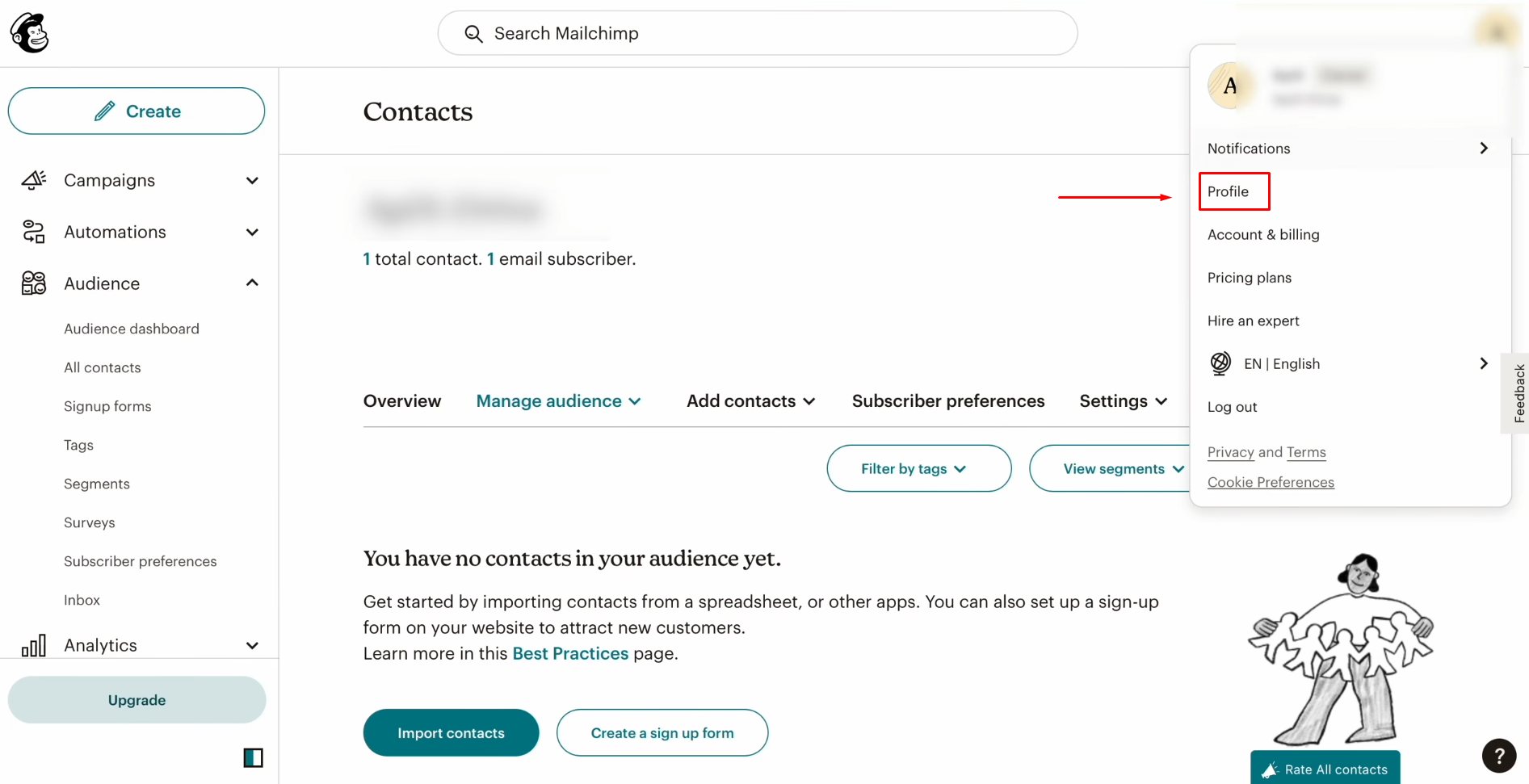Click Log out in account menu
This screenshot has width=1529, height=784.
1232,407
